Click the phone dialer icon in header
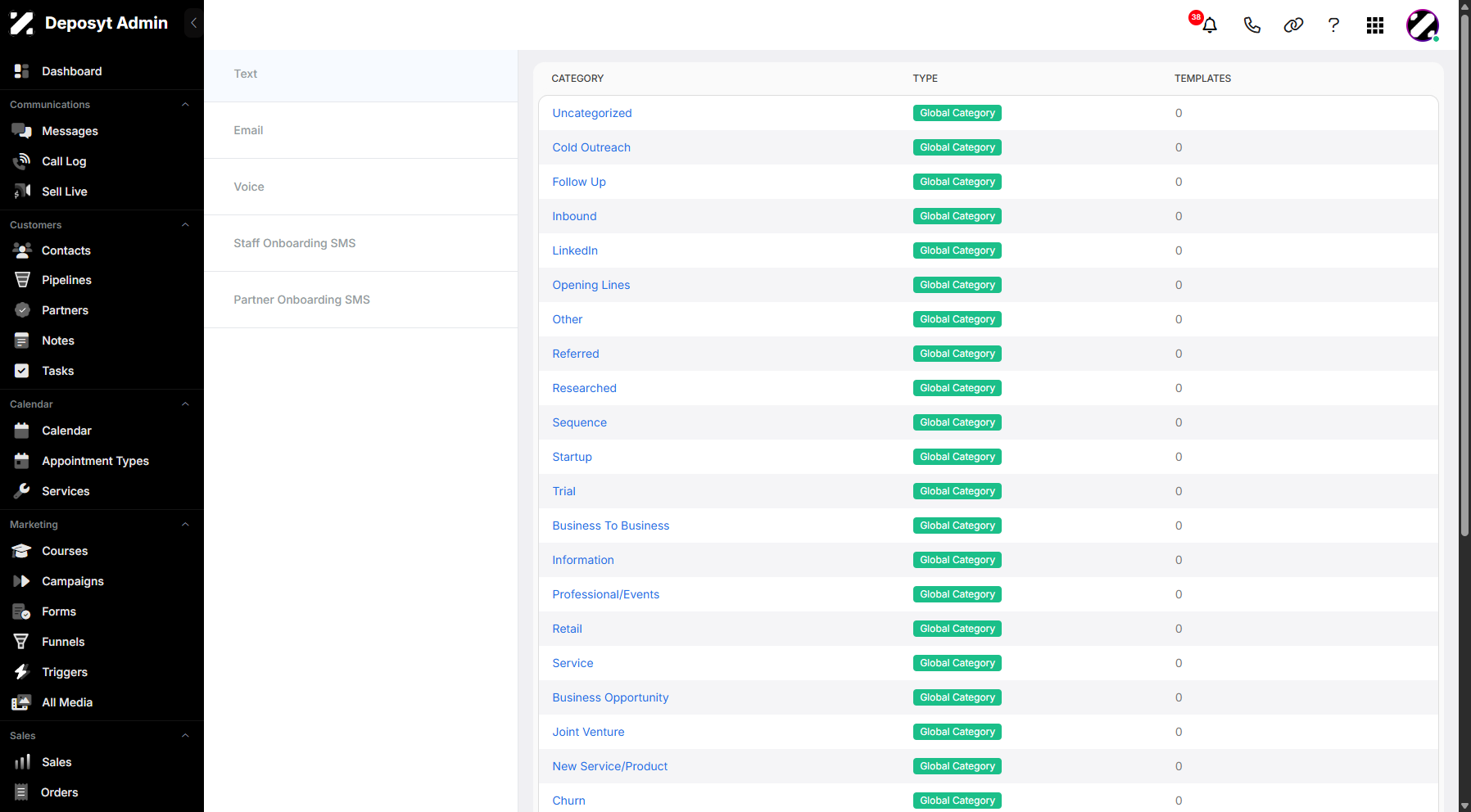The height and width of the screenshot is (812, 1471). [x=1251, y=25]
